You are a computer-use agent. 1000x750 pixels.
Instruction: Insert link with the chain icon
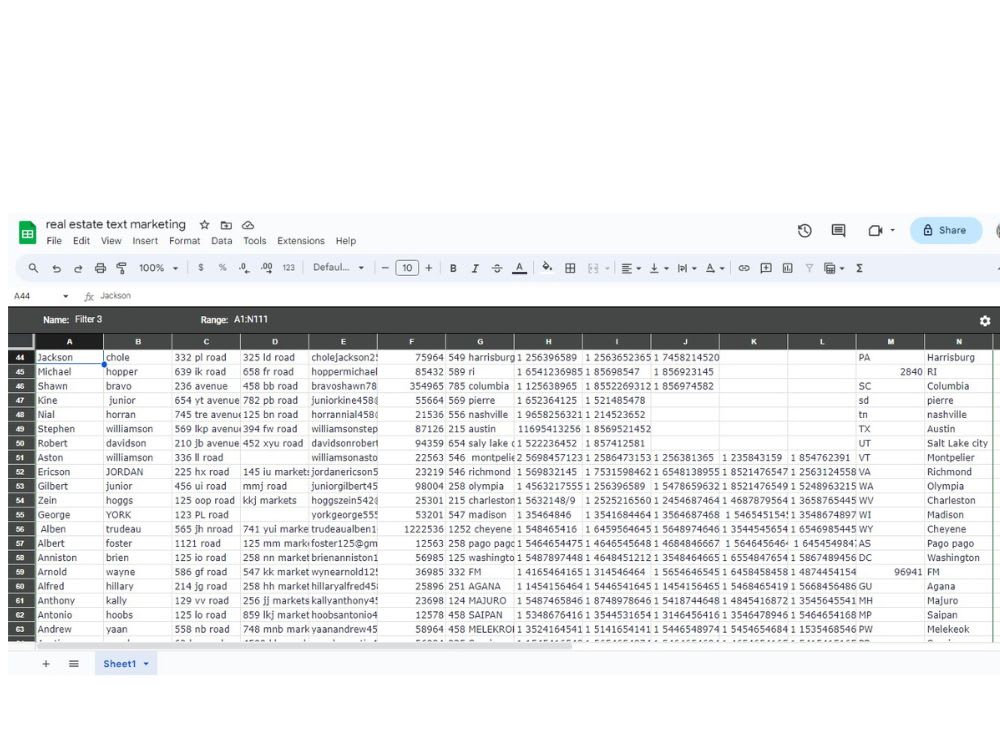coord(744,268)
